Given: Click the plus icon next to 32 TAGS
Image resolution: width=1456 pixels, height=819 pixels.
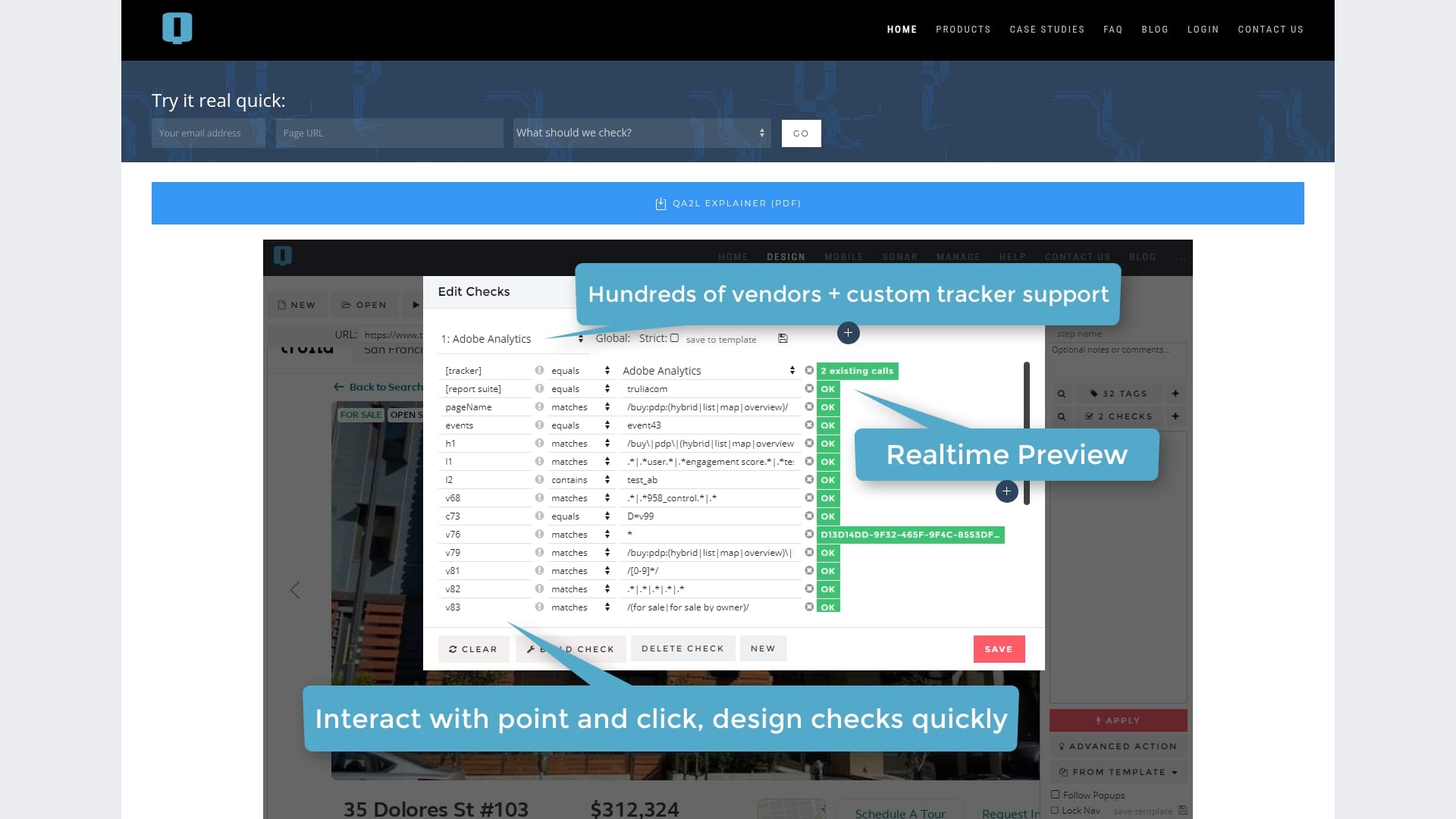Looking at the screenshot, I should click(x=1175, y=394).
